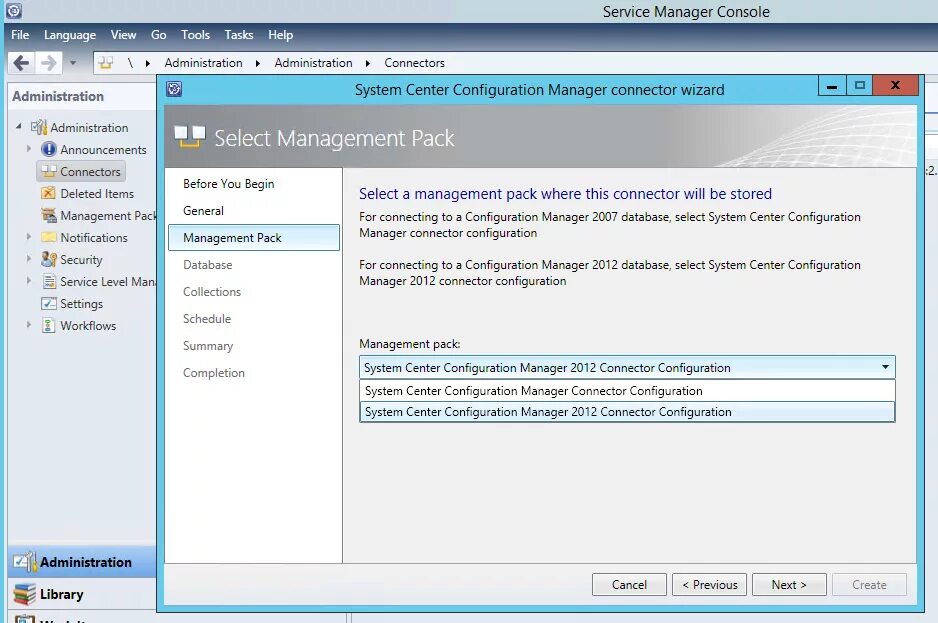Open the Connectors tree item
Viewport: 938px width, 623px height.
pyautogui.click(x=81, y=171)
